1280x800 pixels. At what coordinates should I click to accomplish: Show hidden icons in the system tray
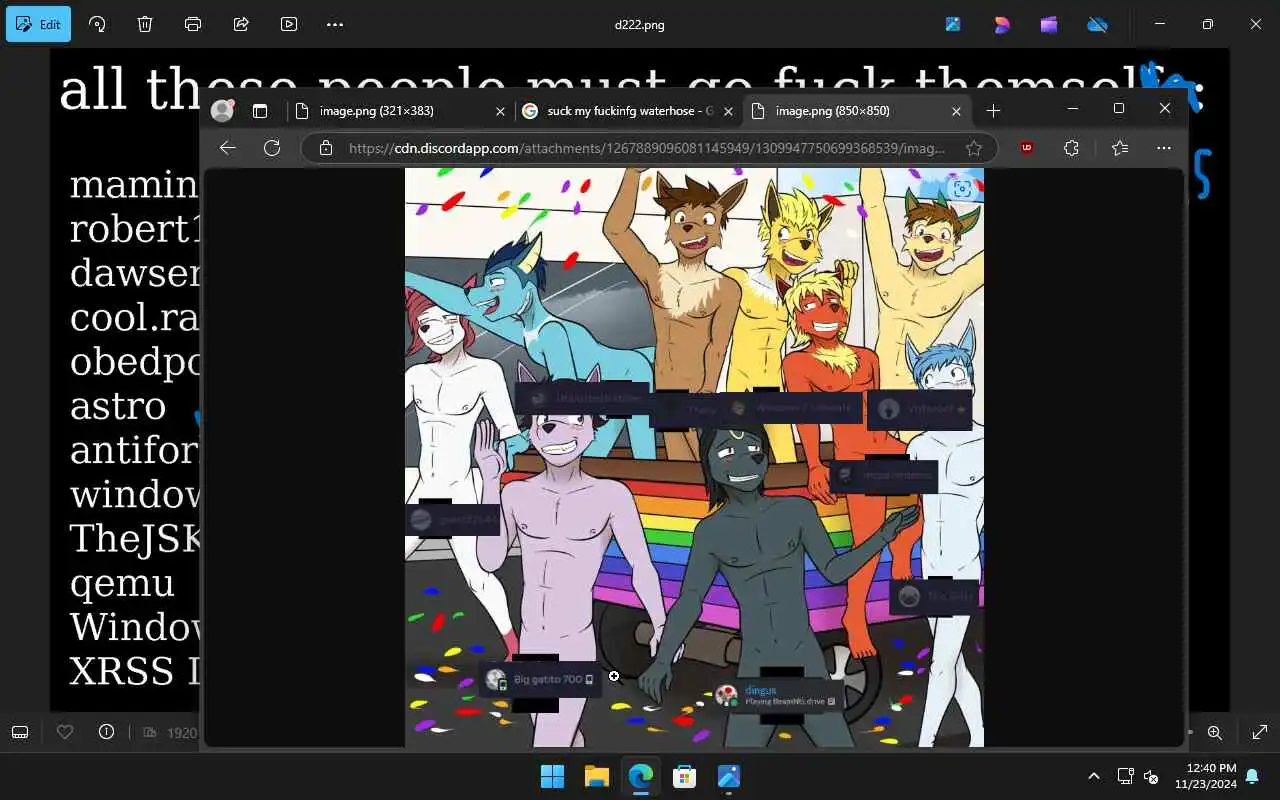(x=1093, y=776)
